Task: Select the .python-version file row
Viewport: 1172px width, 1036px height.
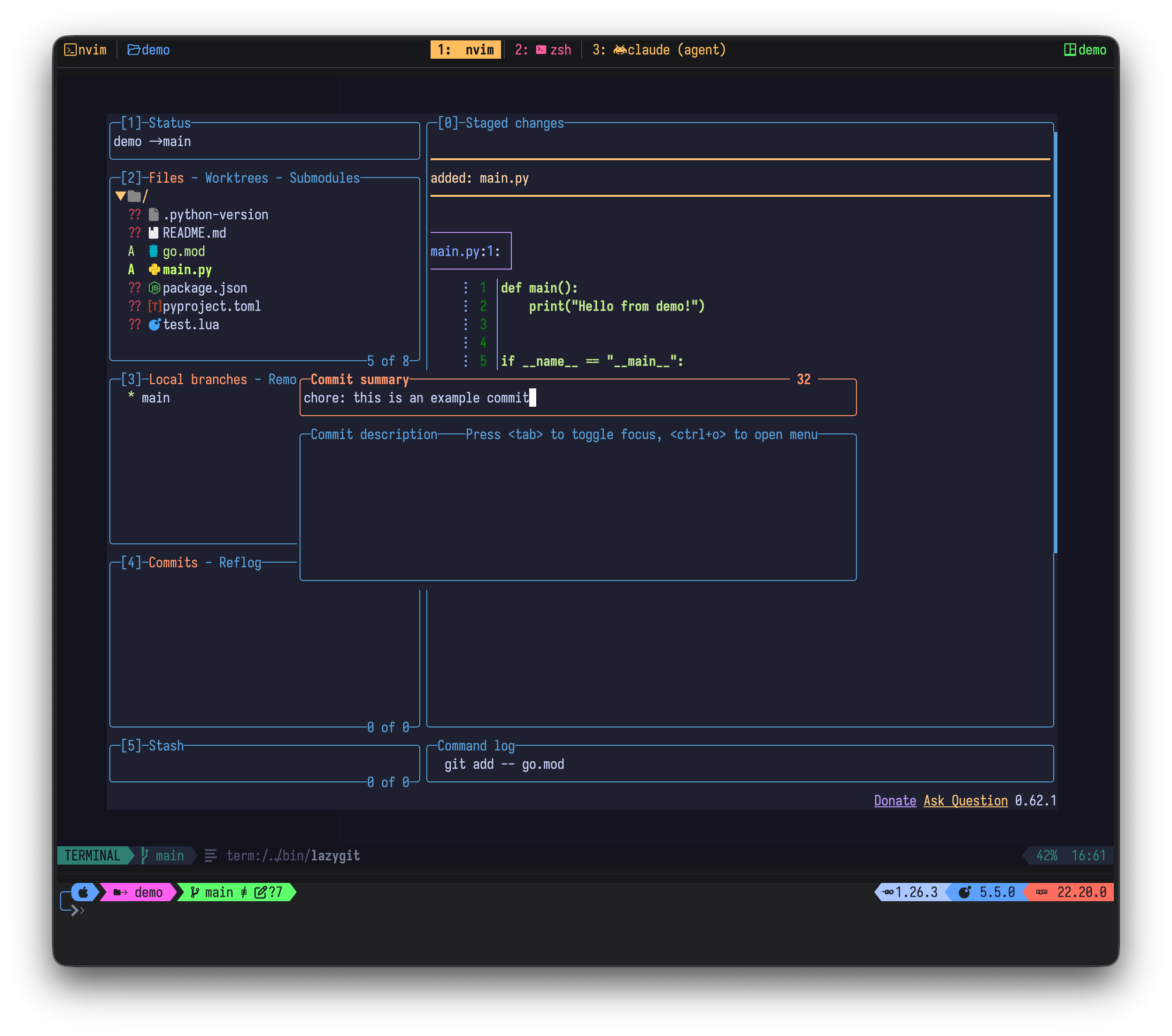Action: 264,215
